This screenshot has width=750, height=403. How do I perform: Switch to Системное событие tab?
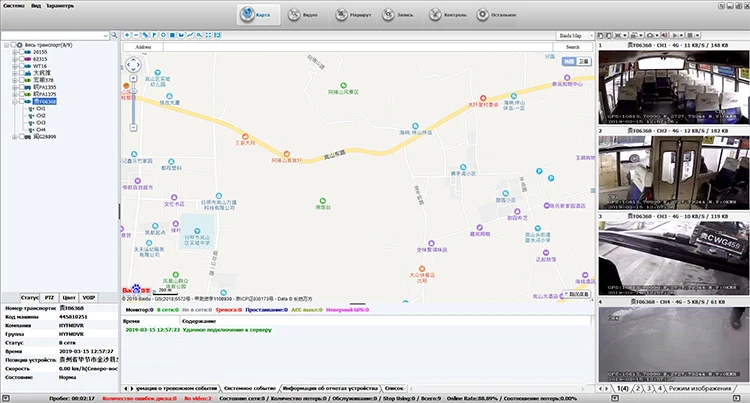(250, 388)
